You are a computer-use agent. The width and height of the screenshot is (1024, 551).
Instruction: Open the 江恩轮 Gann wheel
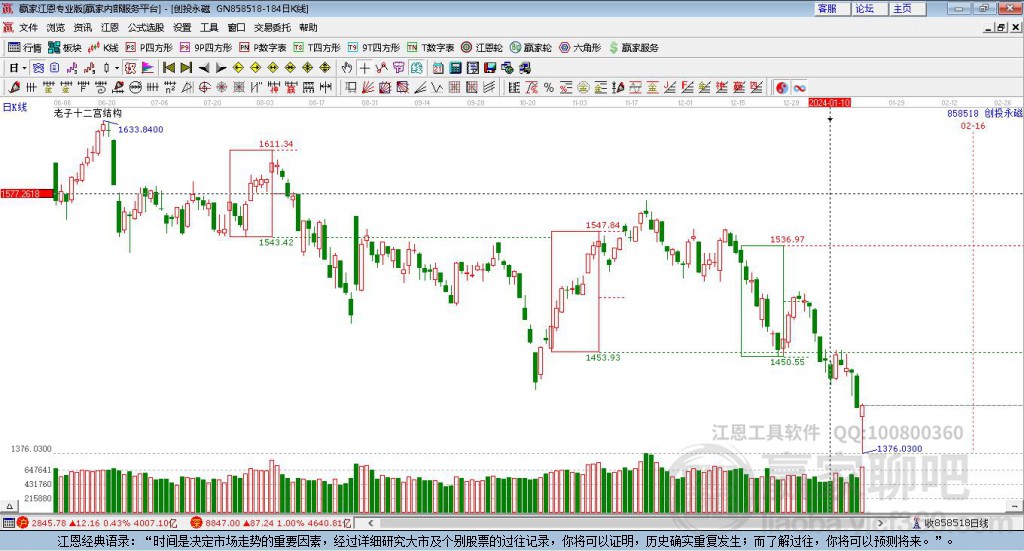click(482, 48)
